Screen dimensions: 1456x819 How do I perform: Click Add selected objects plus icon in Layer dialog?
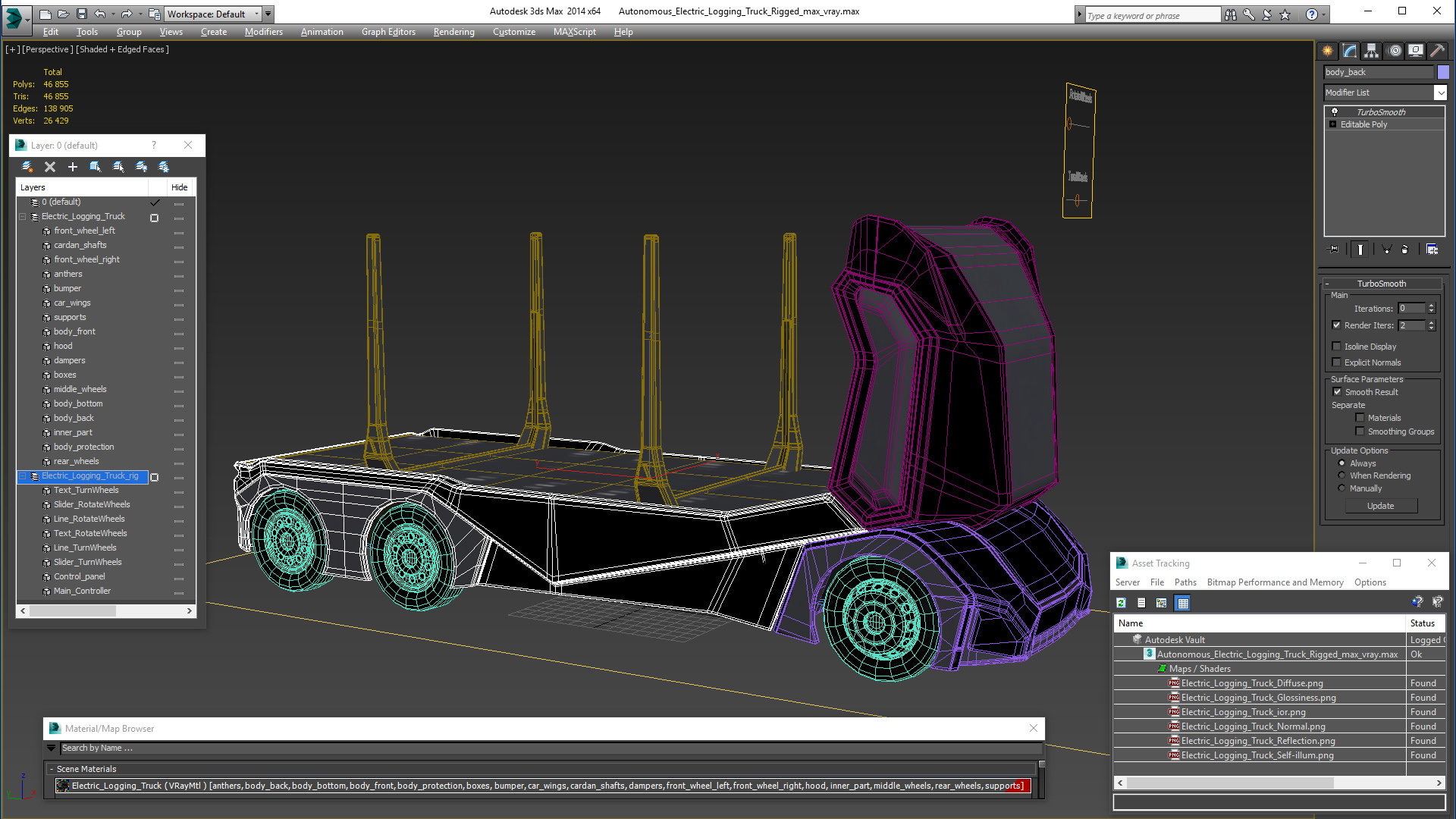coord(73,167)
